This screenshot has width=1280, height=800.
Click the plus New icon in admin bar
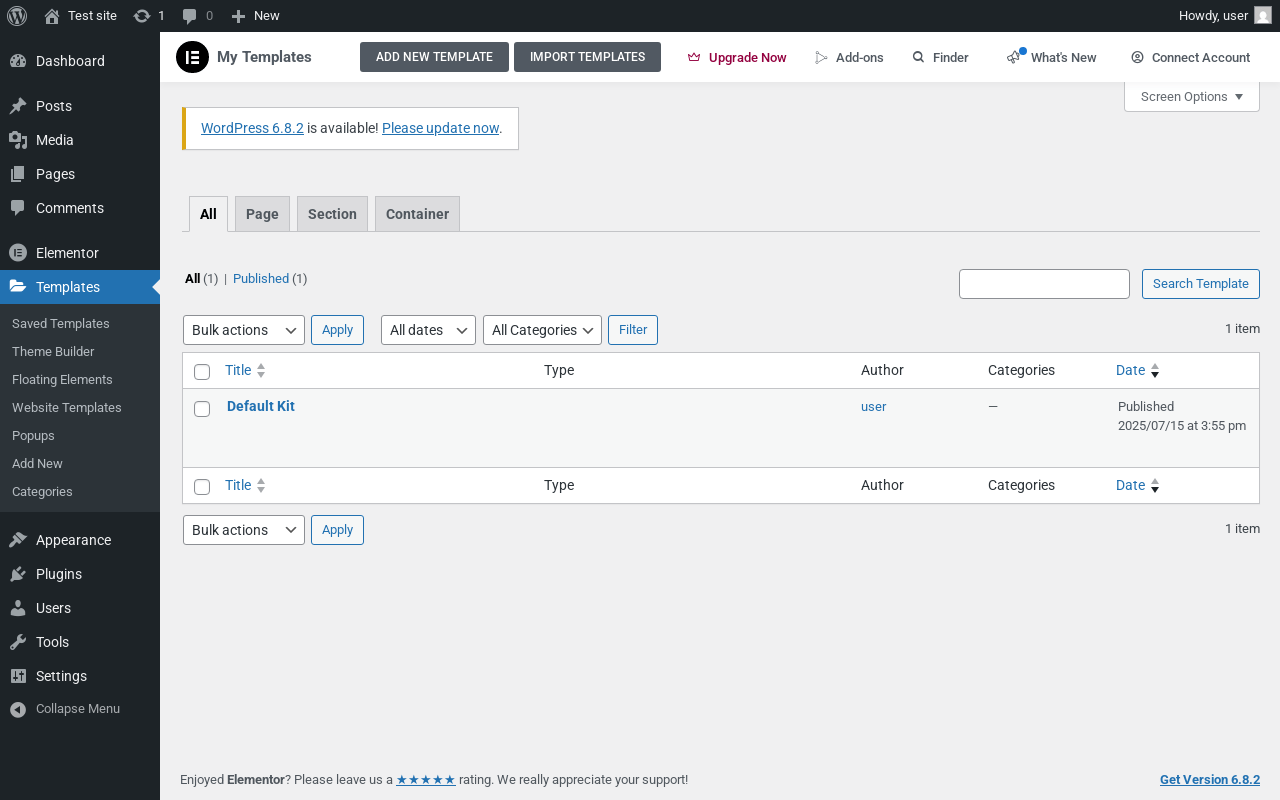tap(238, 16)
